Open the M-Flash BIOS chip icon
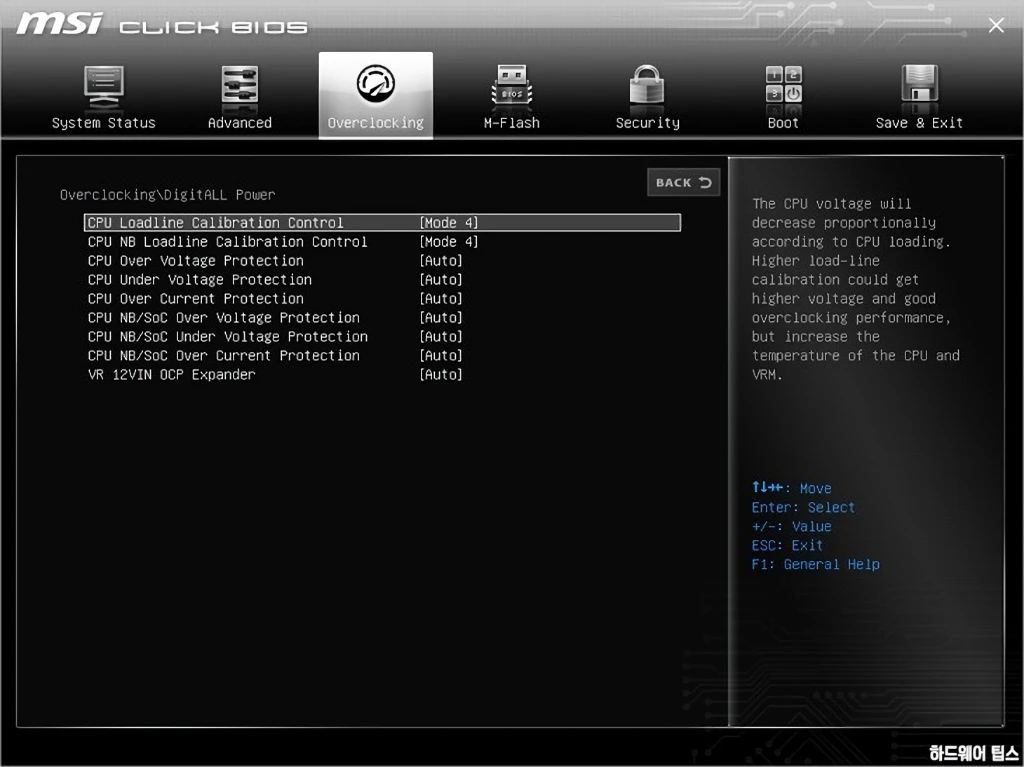This screenshot has height=767, width=1024. (511, 85)
